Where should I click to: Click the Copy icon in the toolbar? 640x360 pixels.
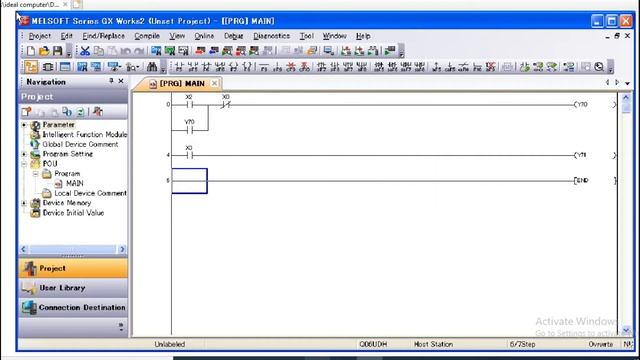(x=98, y=51)
